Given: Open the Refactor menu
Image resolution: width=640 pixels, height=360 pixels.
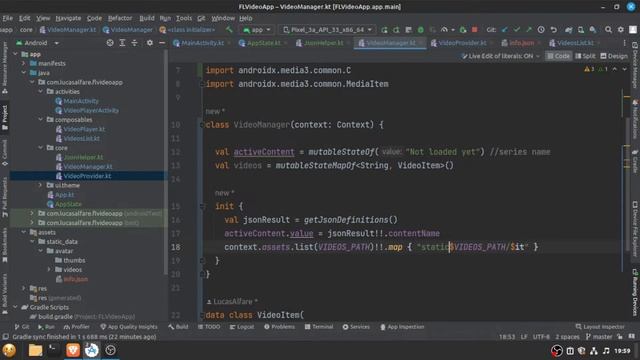Looking at the screenshot, I should (120, 18).
